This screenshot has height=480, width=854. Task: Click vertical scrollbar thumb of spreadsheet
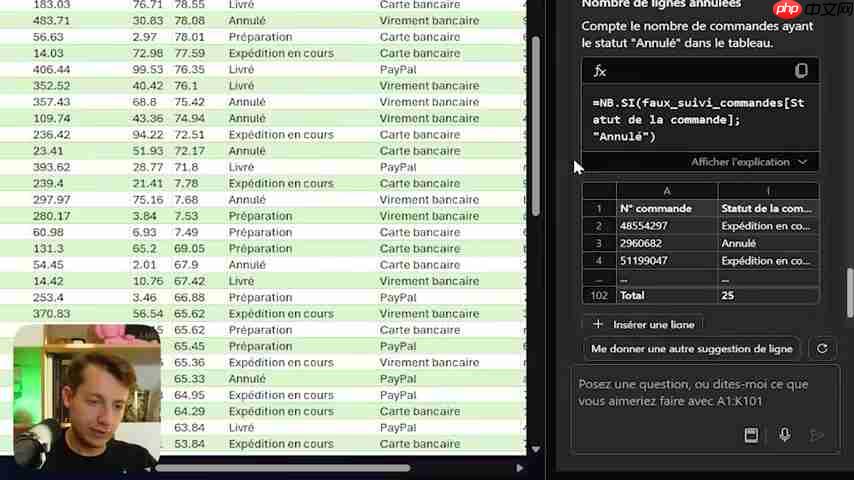tap(535, 126)
